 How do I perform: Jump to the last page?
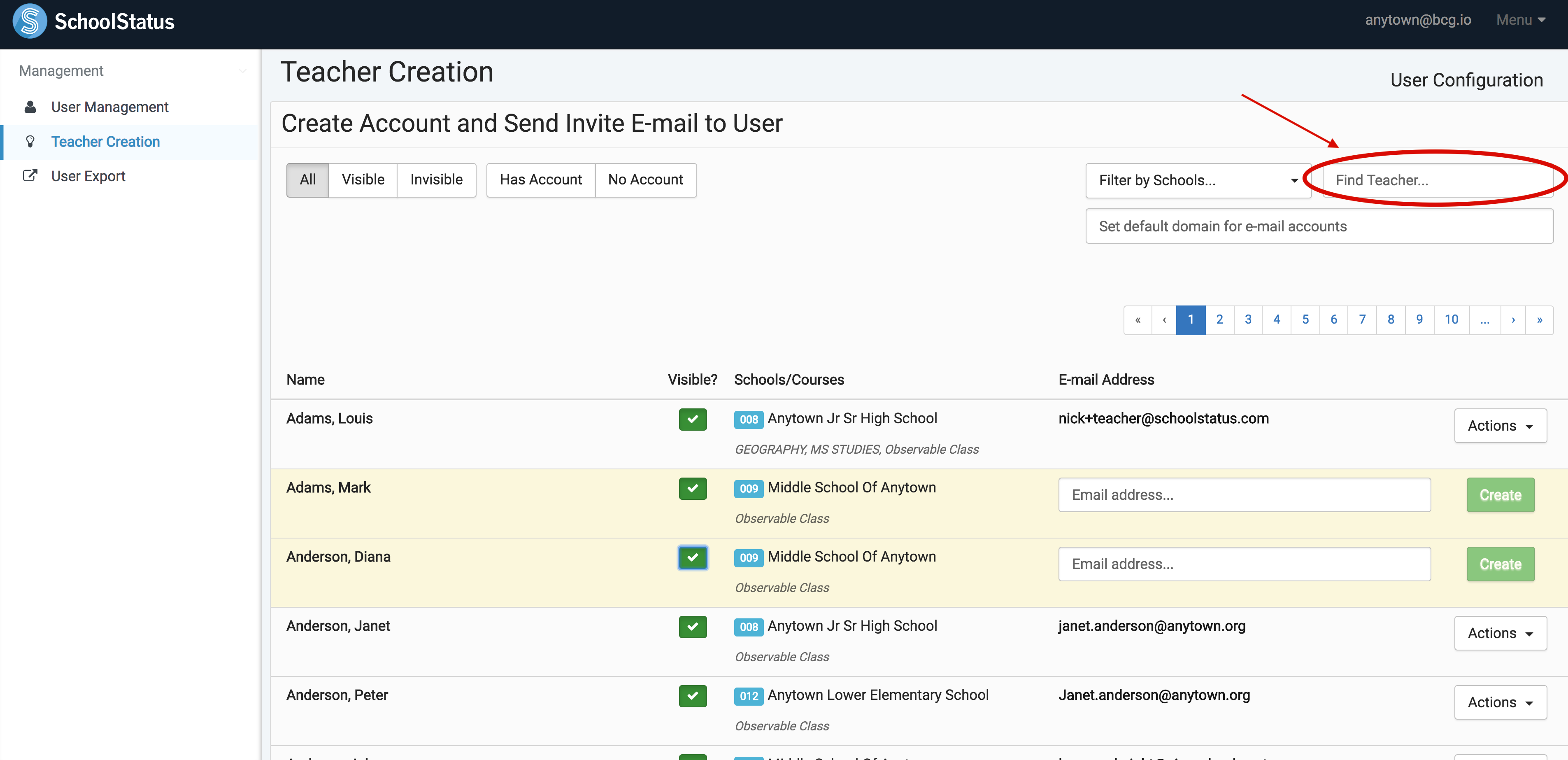[1539, 320]
